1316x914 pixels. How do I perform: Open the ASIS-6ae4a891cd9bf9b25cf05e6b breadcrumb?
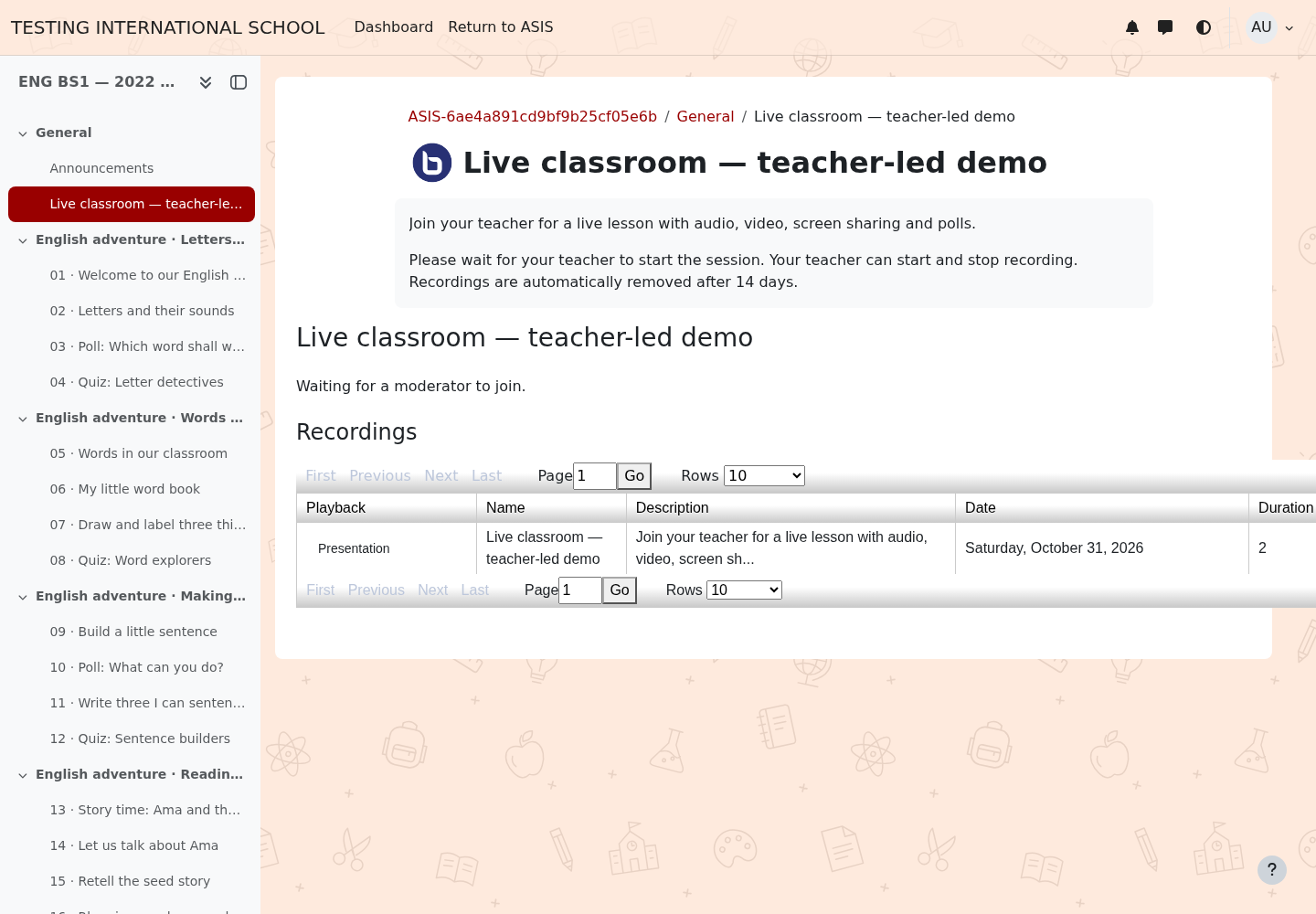click(x=533, y=117)
